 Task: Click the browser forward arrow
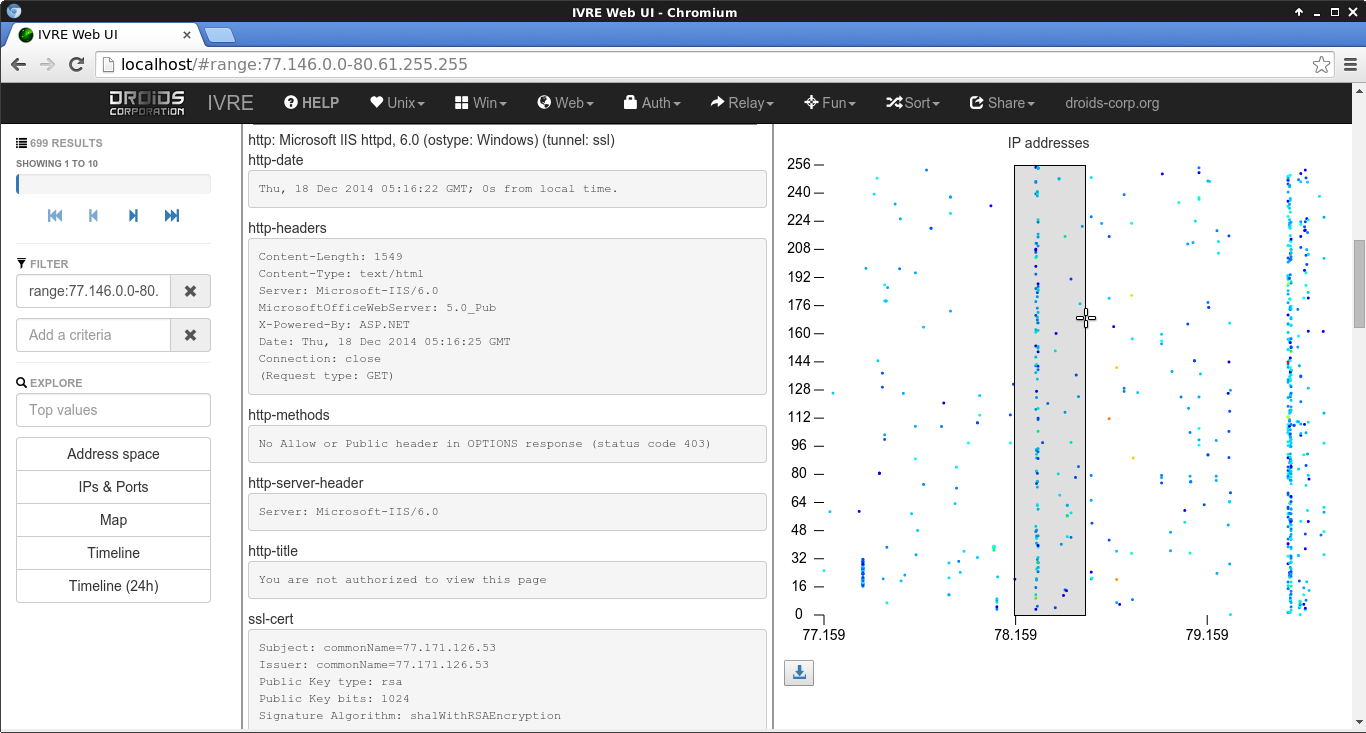(x=47, y=65)
